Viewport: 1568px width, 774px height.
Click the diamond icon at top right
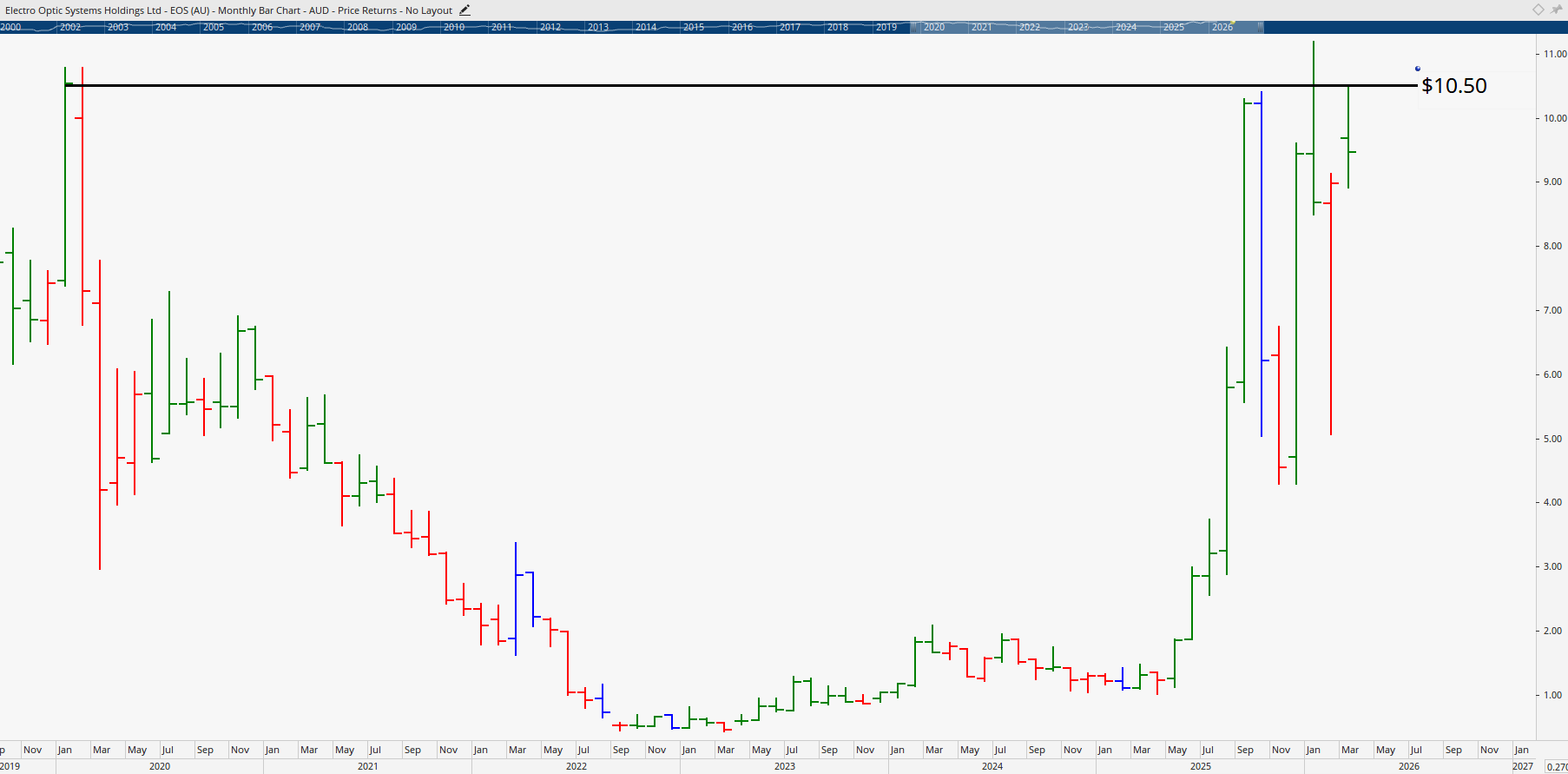click(x=1538, y=10)
